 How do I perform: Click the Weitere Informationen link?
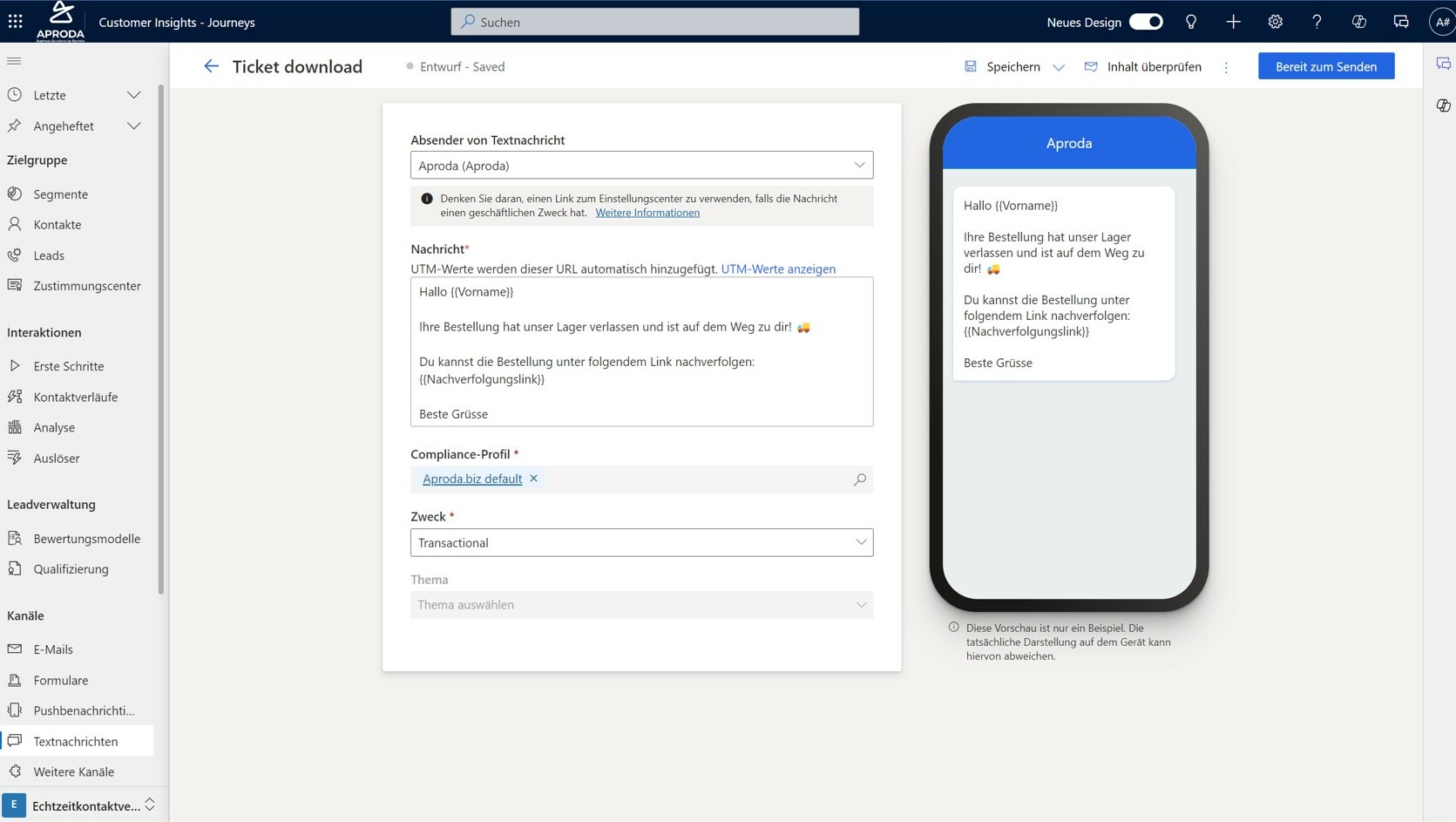[647, 212]
